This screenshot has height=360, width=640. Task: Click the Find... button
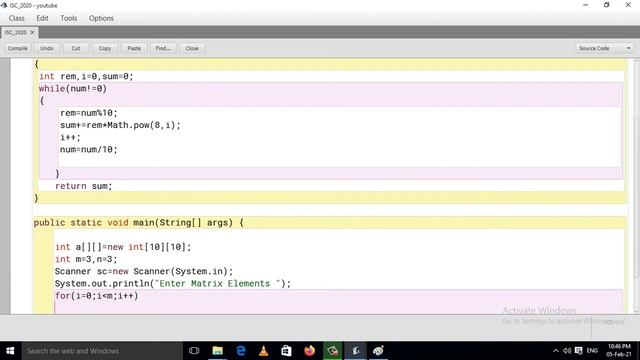click(163, 48)
